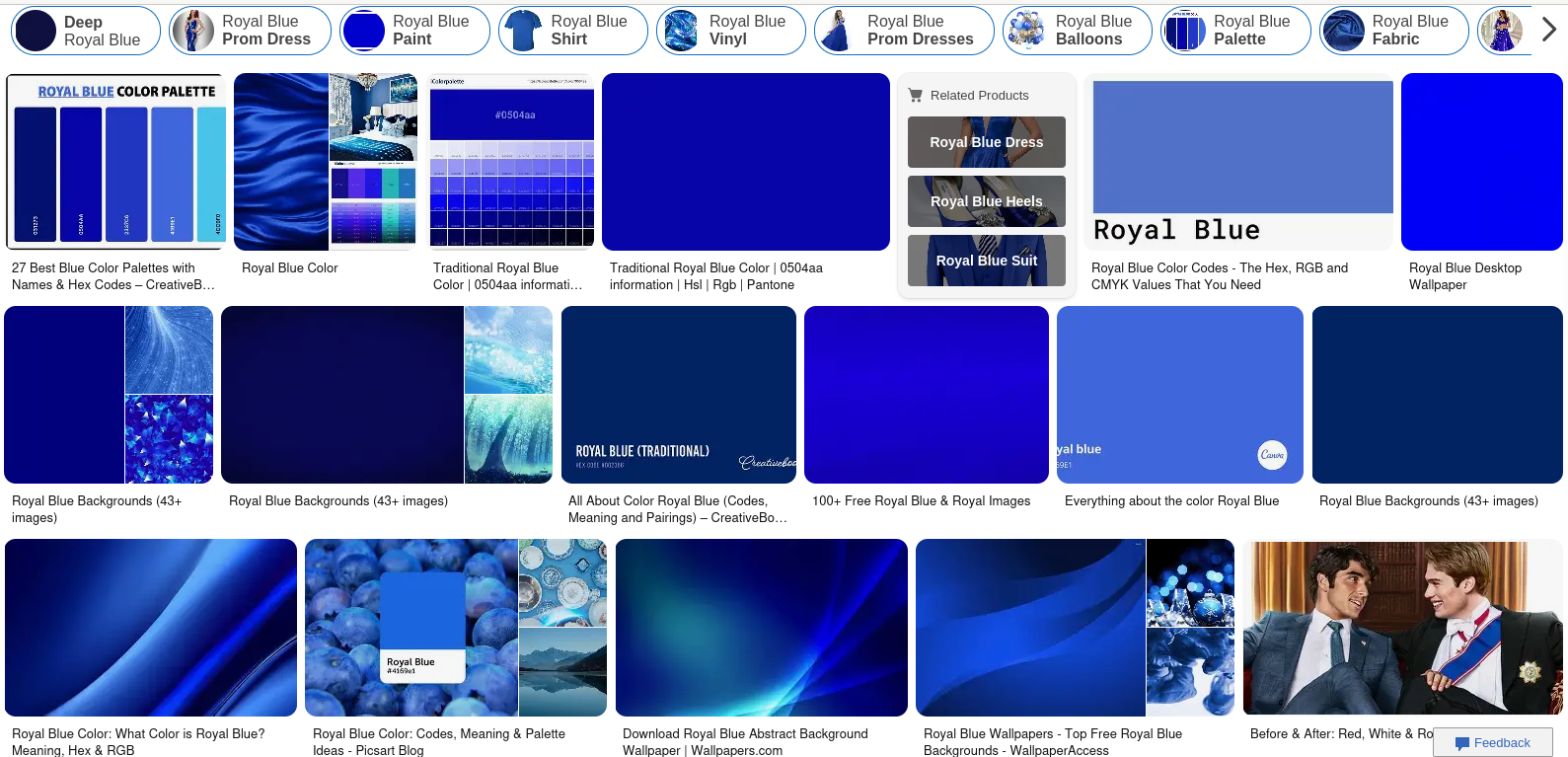Open the "ROYAL BLUE (TRADITIONAL)" image
The height and width of the screenshot is (757, 1568).
[x=679, y=395]
